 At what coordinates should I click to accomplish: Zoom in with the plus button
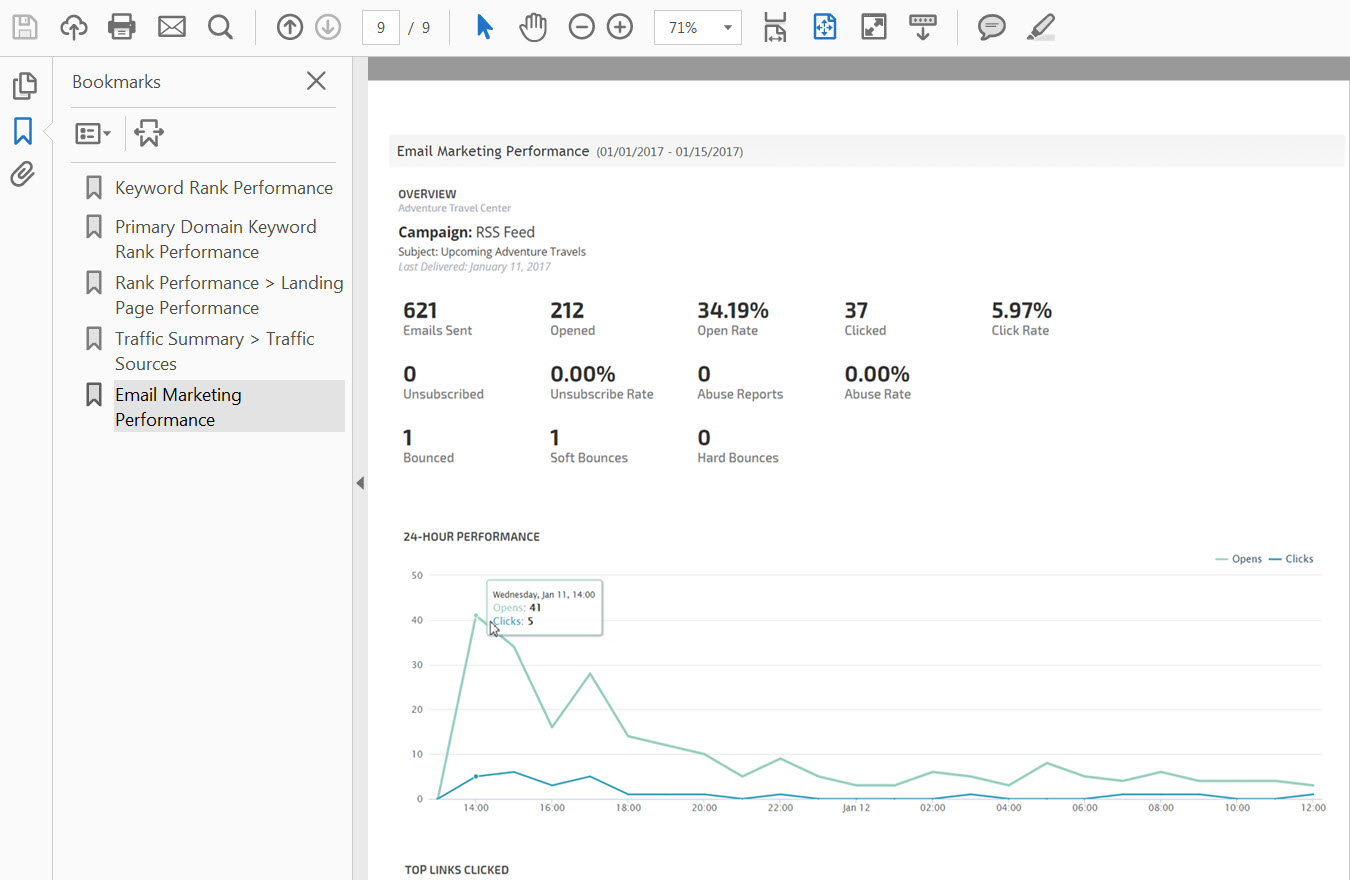(x=620, y=27)
